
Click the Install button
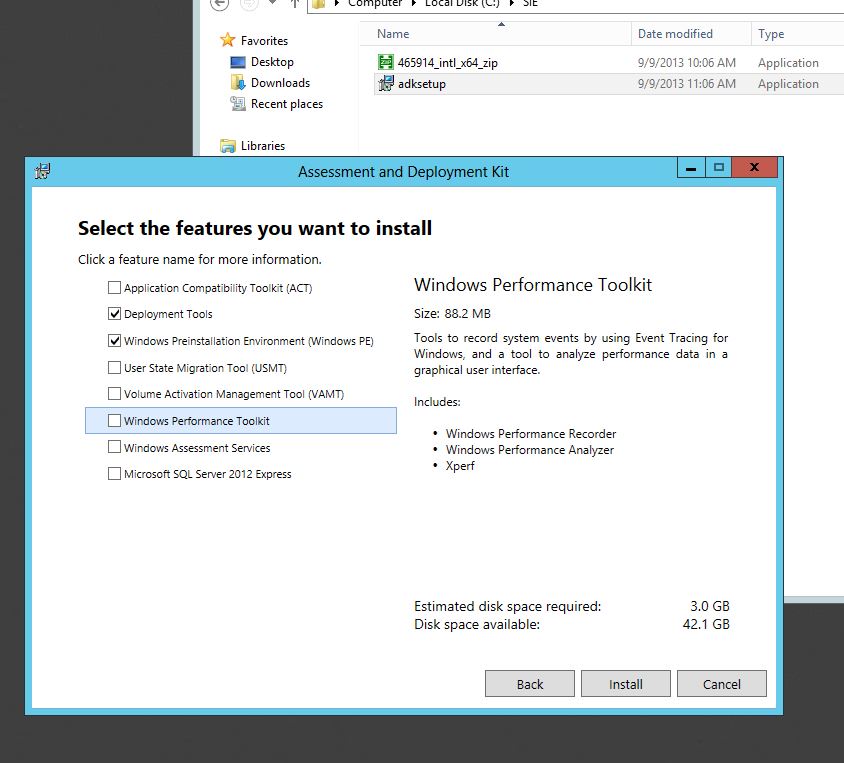click(x=625, y=684)
